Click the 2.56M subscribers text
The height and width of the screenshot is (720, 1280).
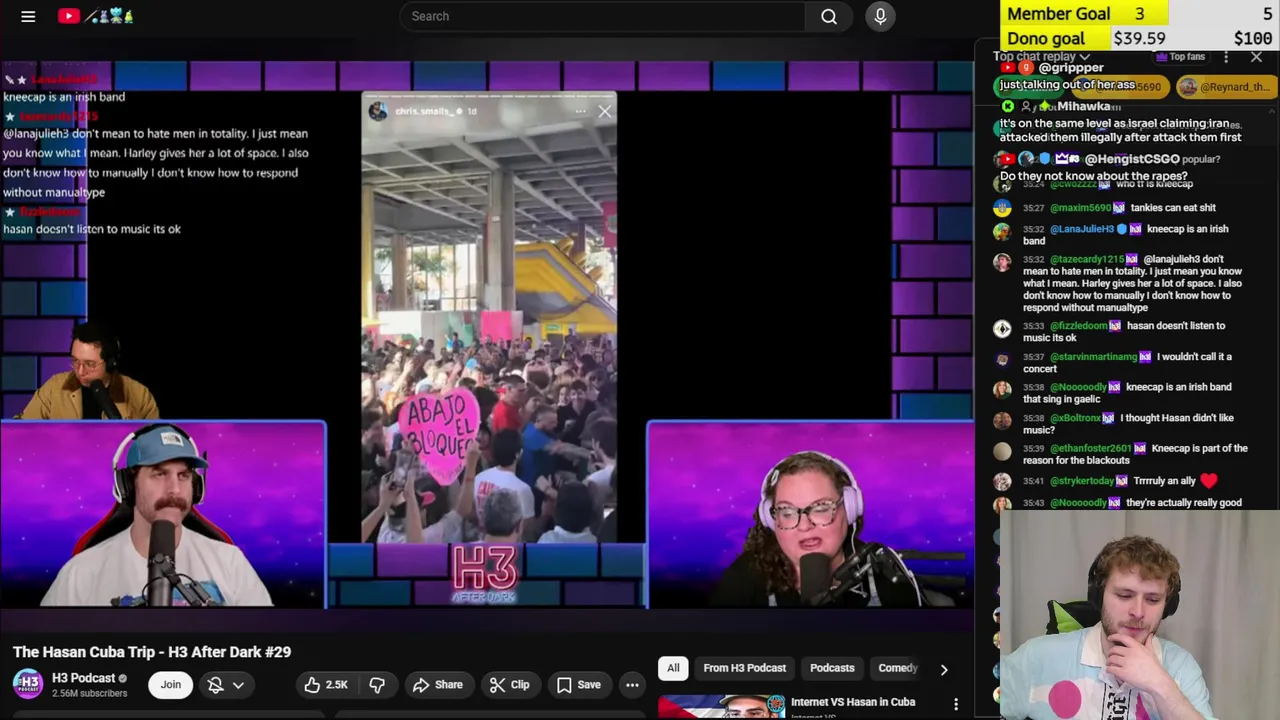tap(89, 693)
